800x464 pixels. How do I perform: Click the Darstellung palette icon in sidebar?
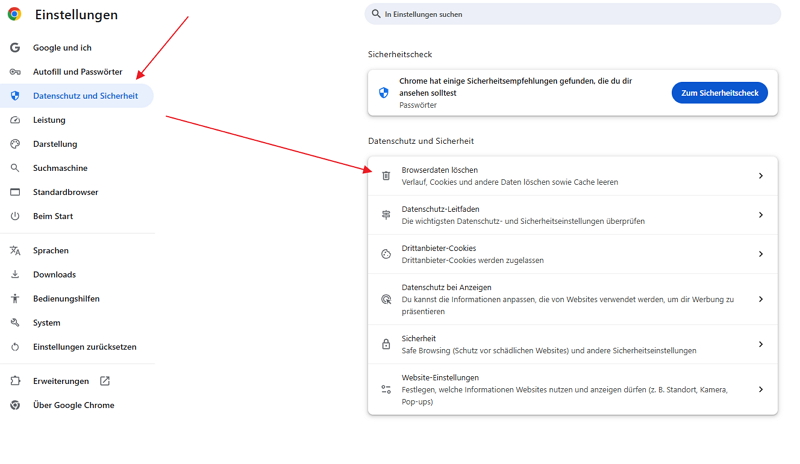click(15, 144)
